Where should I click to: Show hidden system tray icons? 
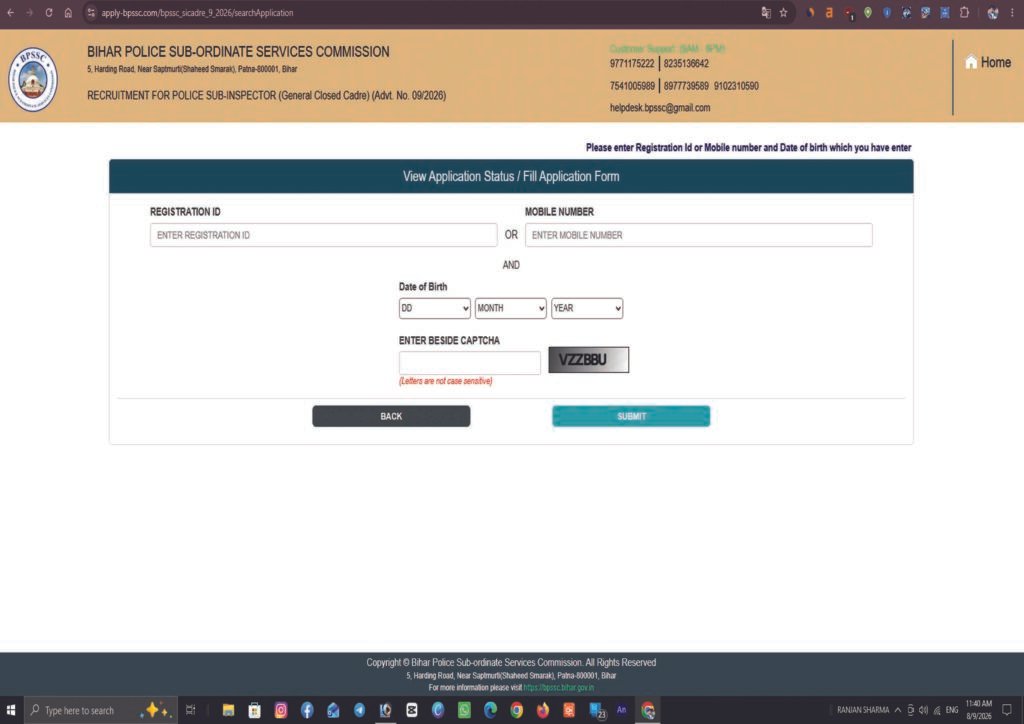pyautogui.click(x=898, y=710)
